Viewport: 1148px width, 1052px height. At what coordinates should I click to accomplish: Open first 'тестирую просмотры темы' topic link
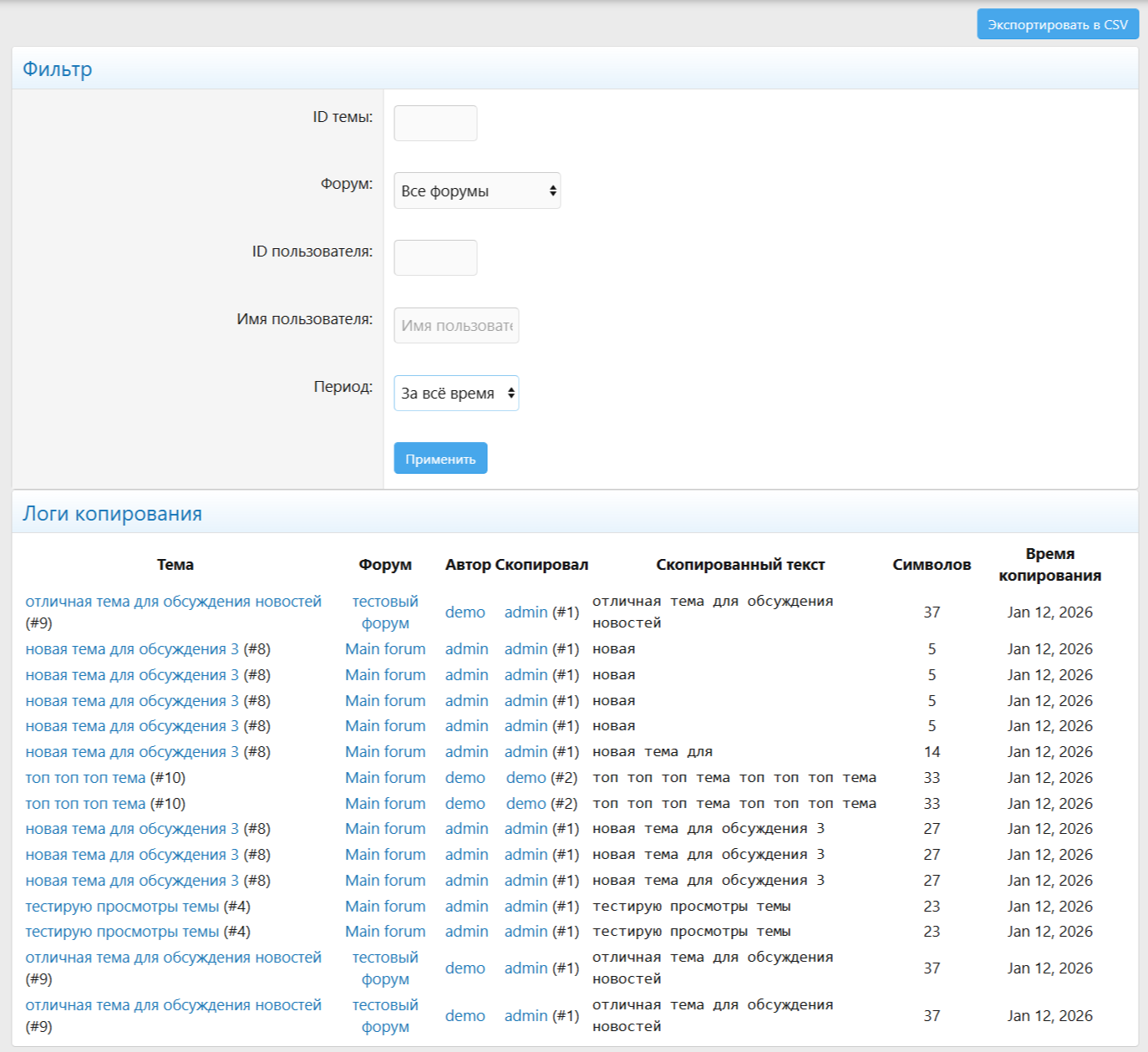[122, 907]
